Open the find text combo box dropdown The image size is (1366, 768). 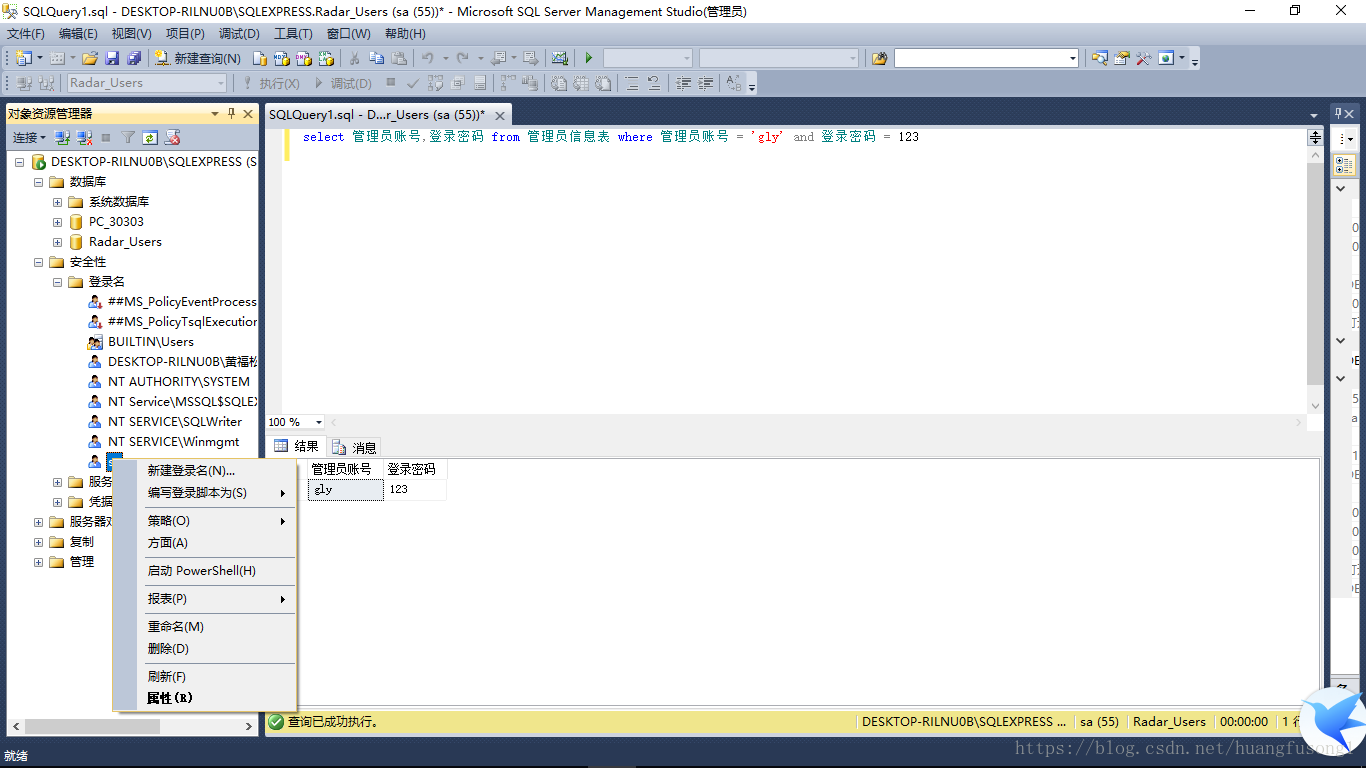pos(1073,59)
